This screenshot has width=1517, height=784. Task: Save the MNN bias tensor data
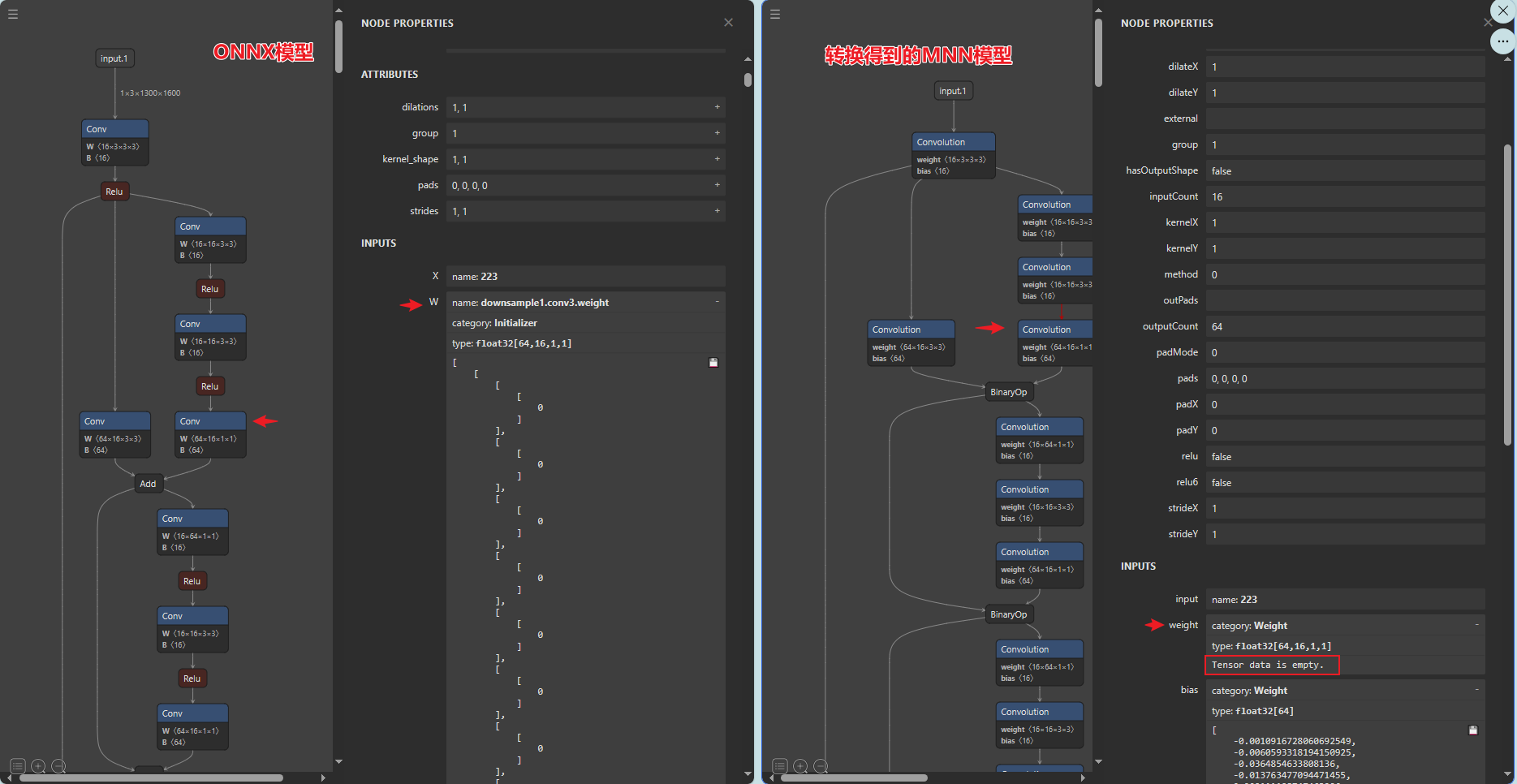(1473, 730)
